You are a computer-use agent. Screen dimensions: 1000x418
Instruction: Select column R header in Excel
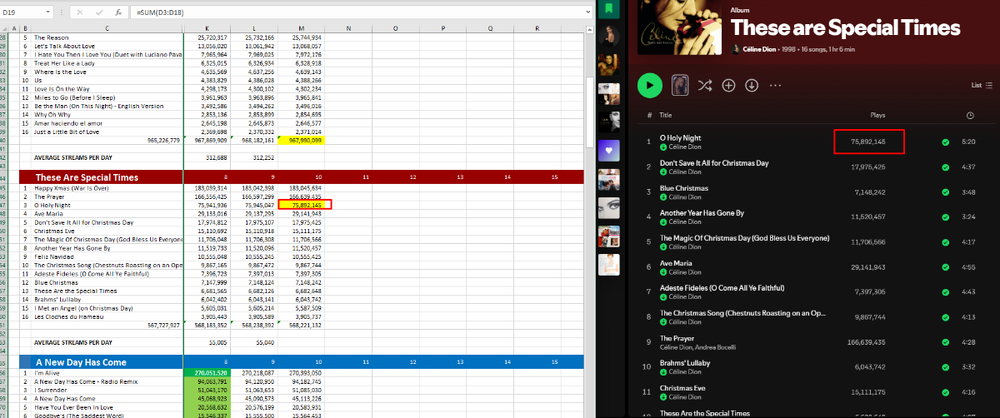pos(537,28)
